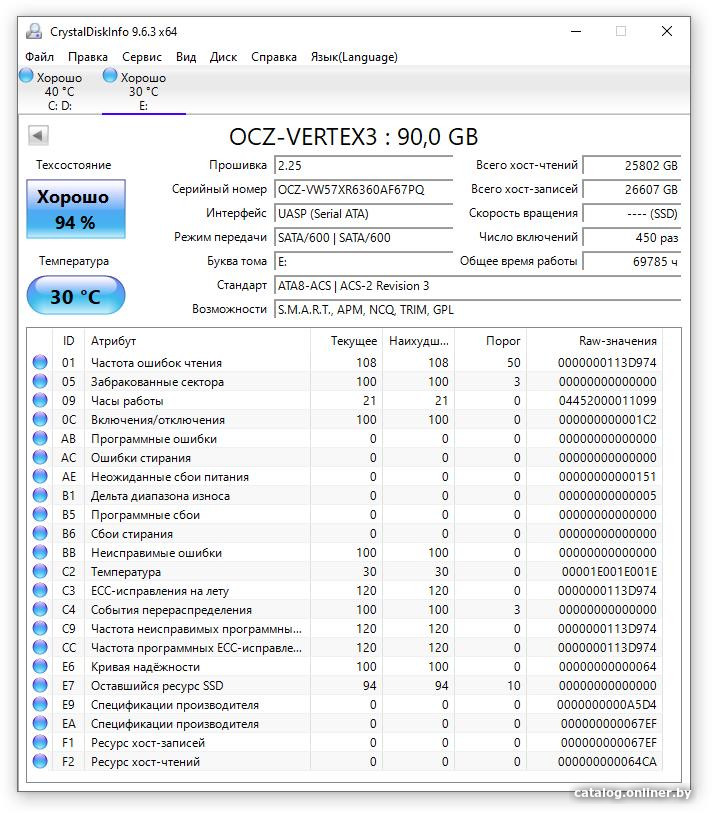The height and width of the screenshot is (814, 712).
Task: Switch to the C: D: disk tab
Action: 60,91
